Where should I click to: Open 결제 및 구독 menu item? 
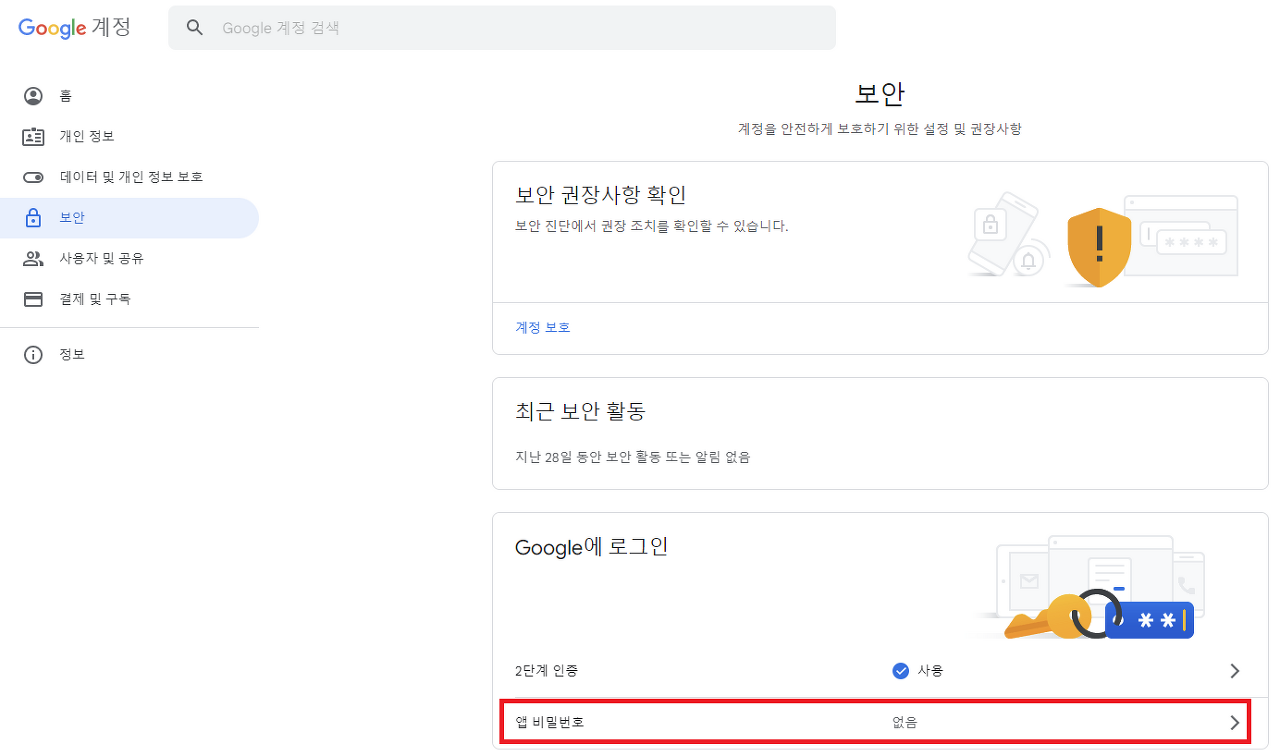129,299
